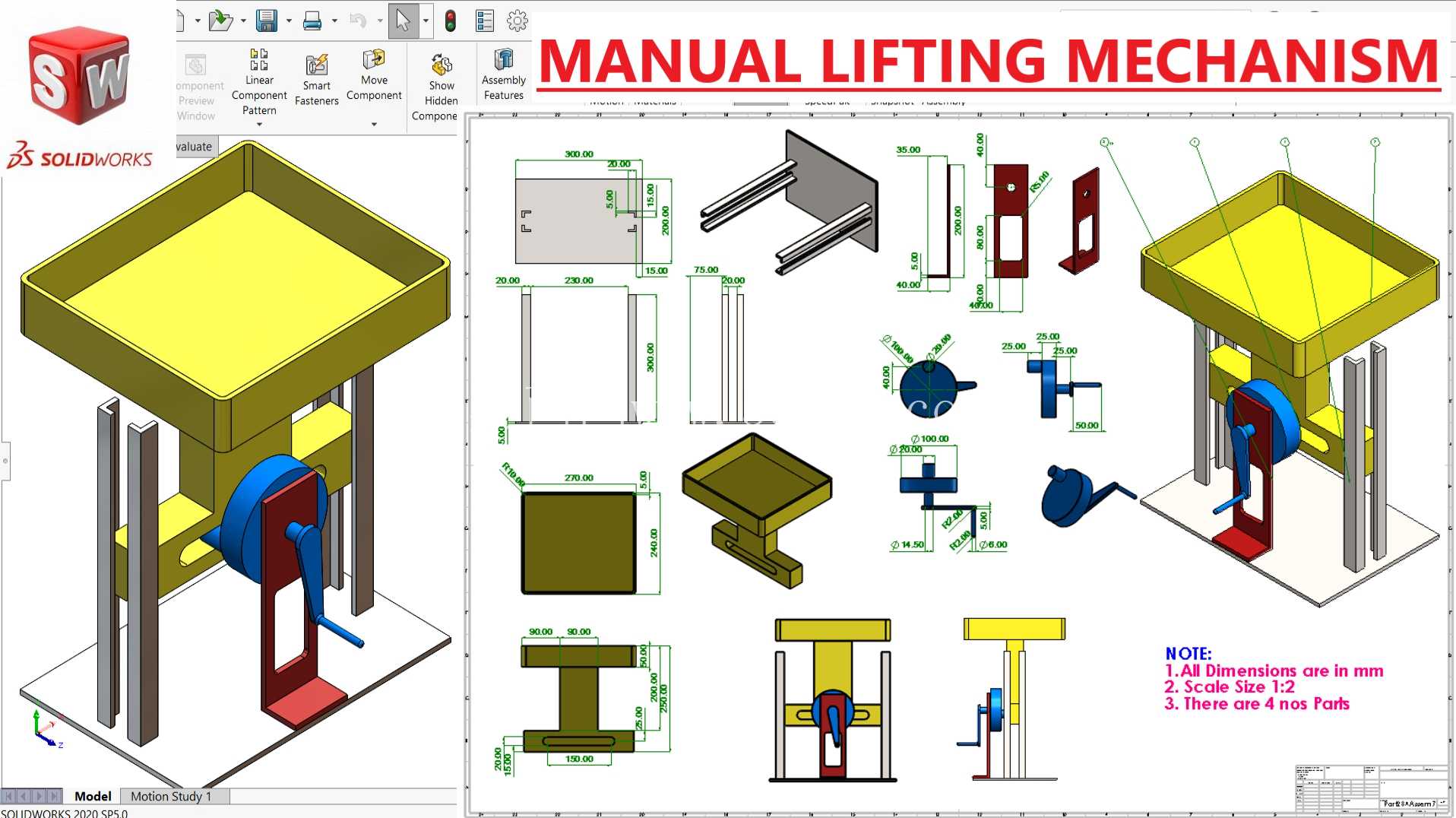Image resolution: width=1456 pixels, height=818 pixels.
Task: Expand the New document dropdown arrow
Action: 198,21
